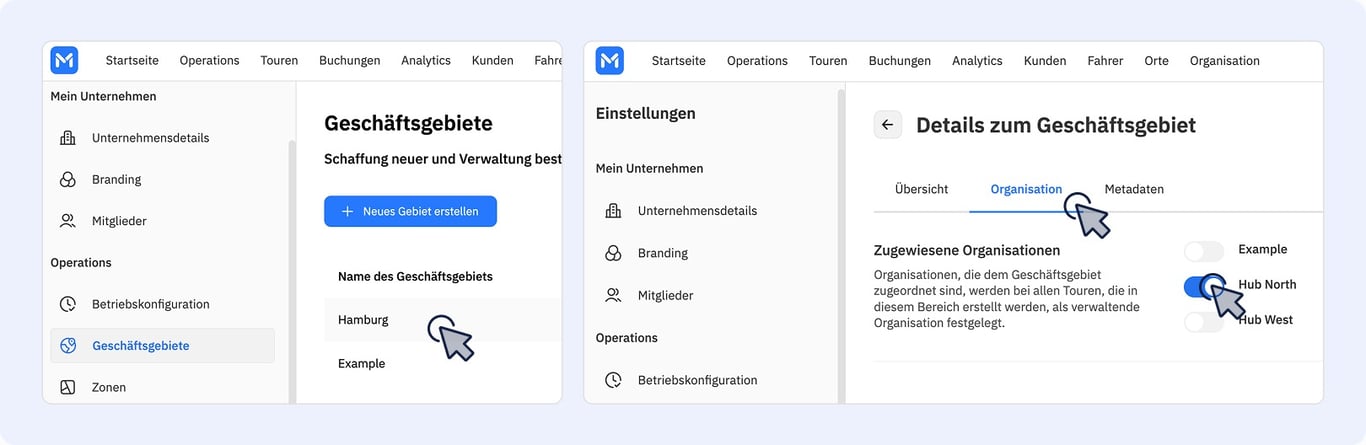The image size is (1366, 445).
Task: Select Geschäftsgebiete in left window sidebar
Action: [x=162, y=346]
